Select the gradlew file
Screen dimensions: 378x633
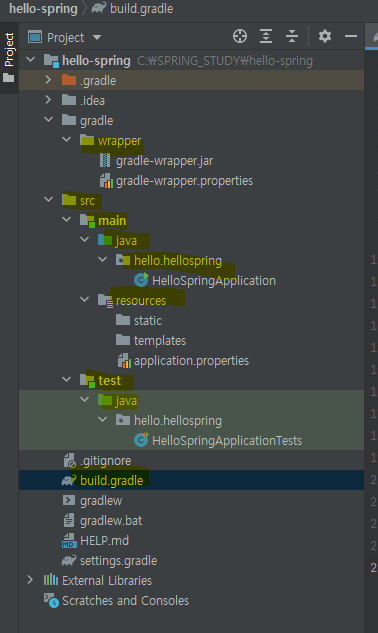click(x=101, y=501)
